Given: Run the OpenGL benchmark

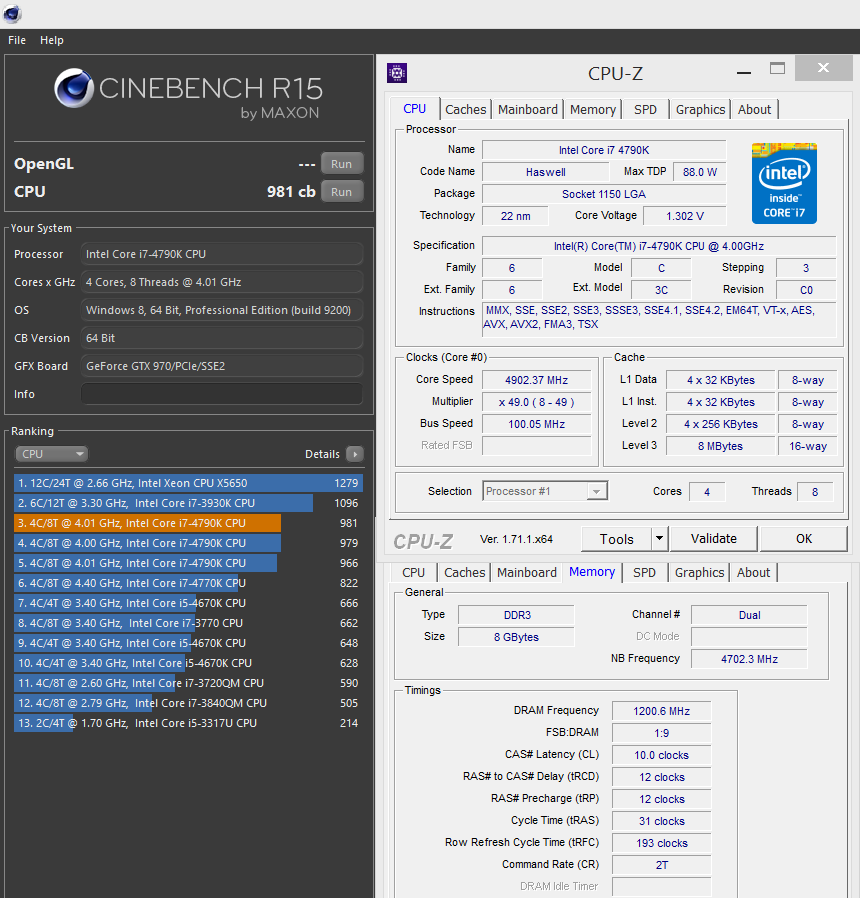Looking at the screenshot, I should (x=341, y=164).
